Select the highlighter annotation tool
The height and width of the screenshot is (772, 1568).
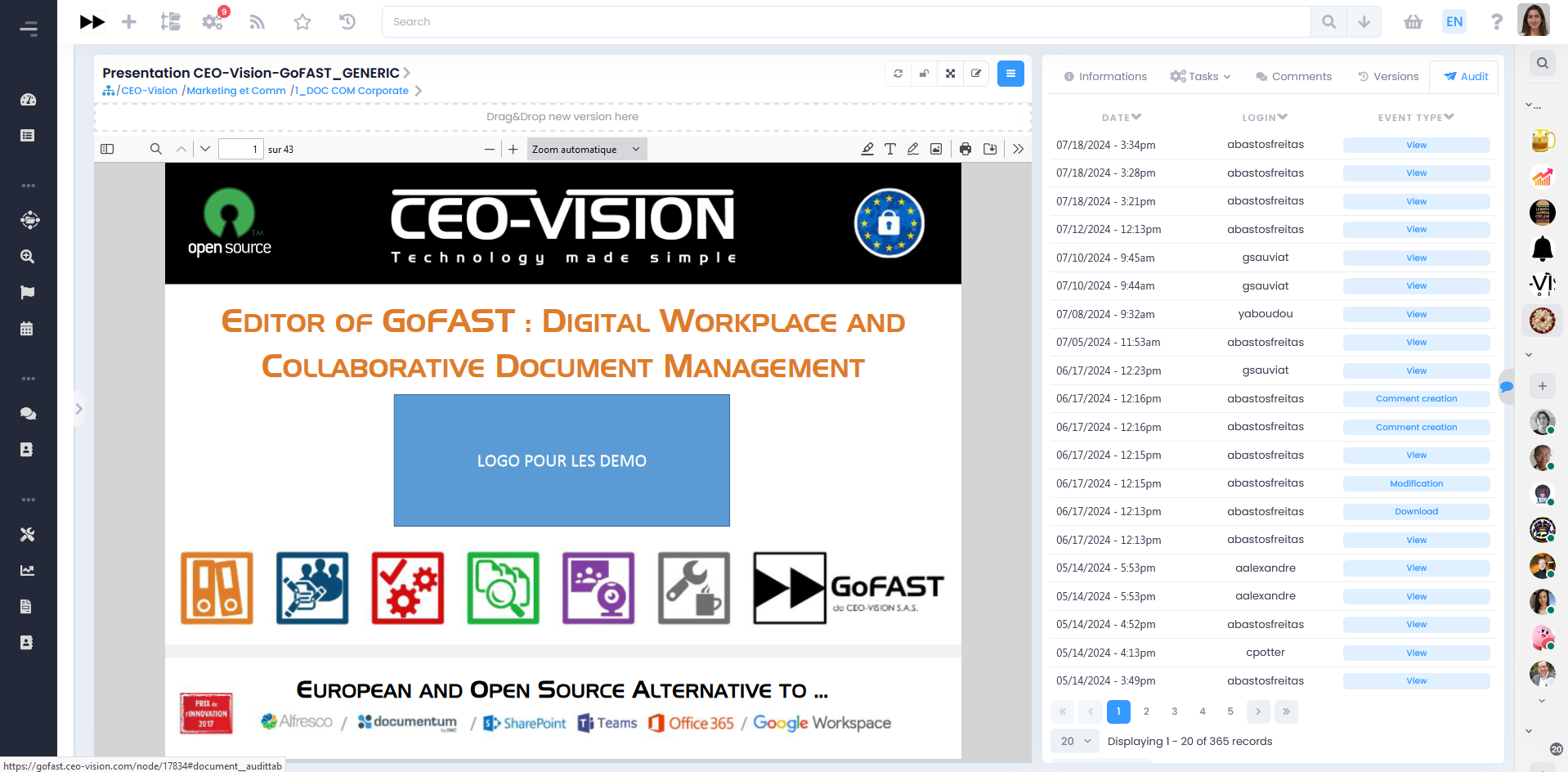pyautogui.click(x=867, y=149)
